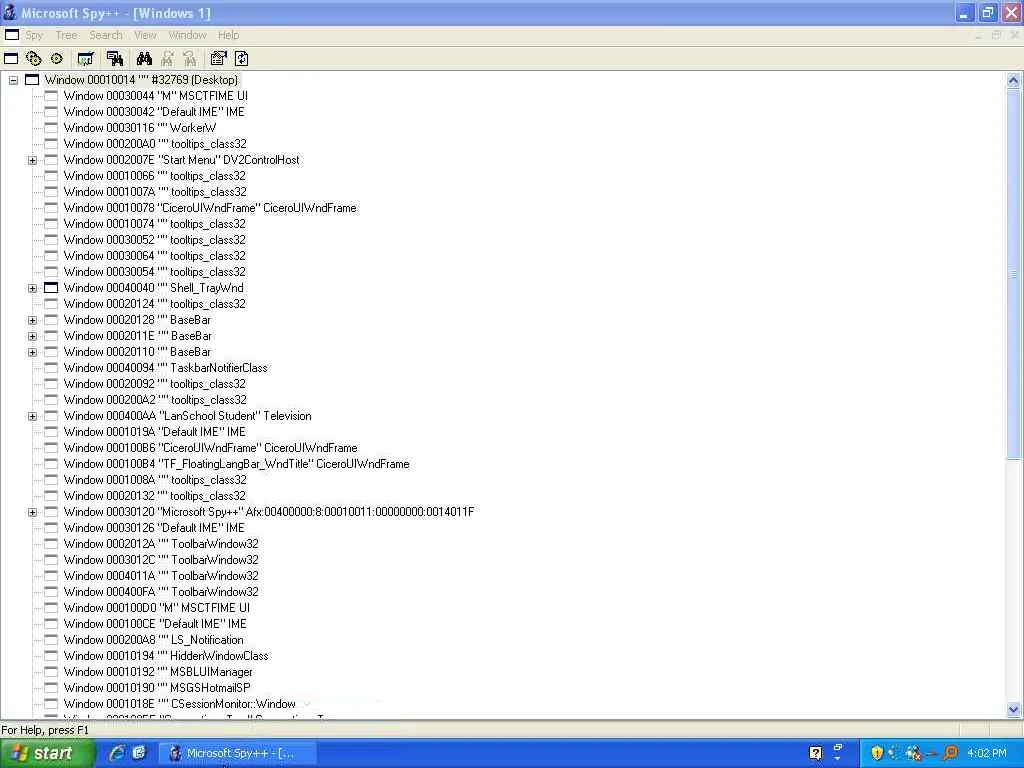
Task: Open the Tree menu
Action: tap(66, 35)
